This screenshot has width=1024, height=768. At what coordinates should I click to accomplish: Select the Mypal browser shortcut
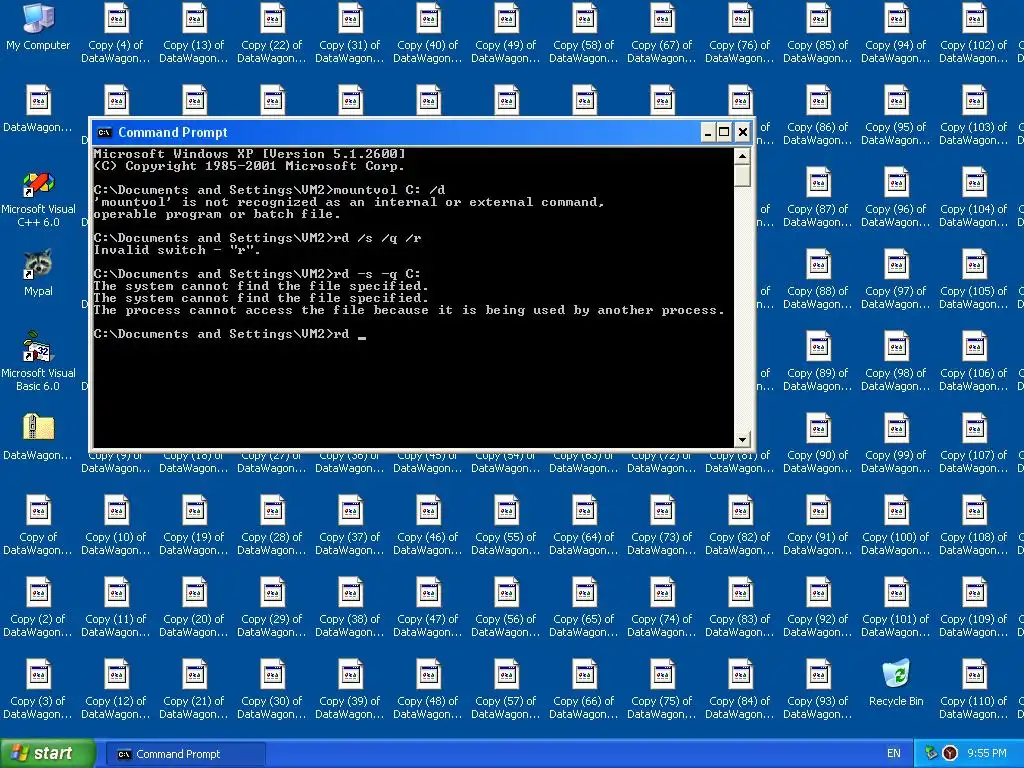click(38, 273)
